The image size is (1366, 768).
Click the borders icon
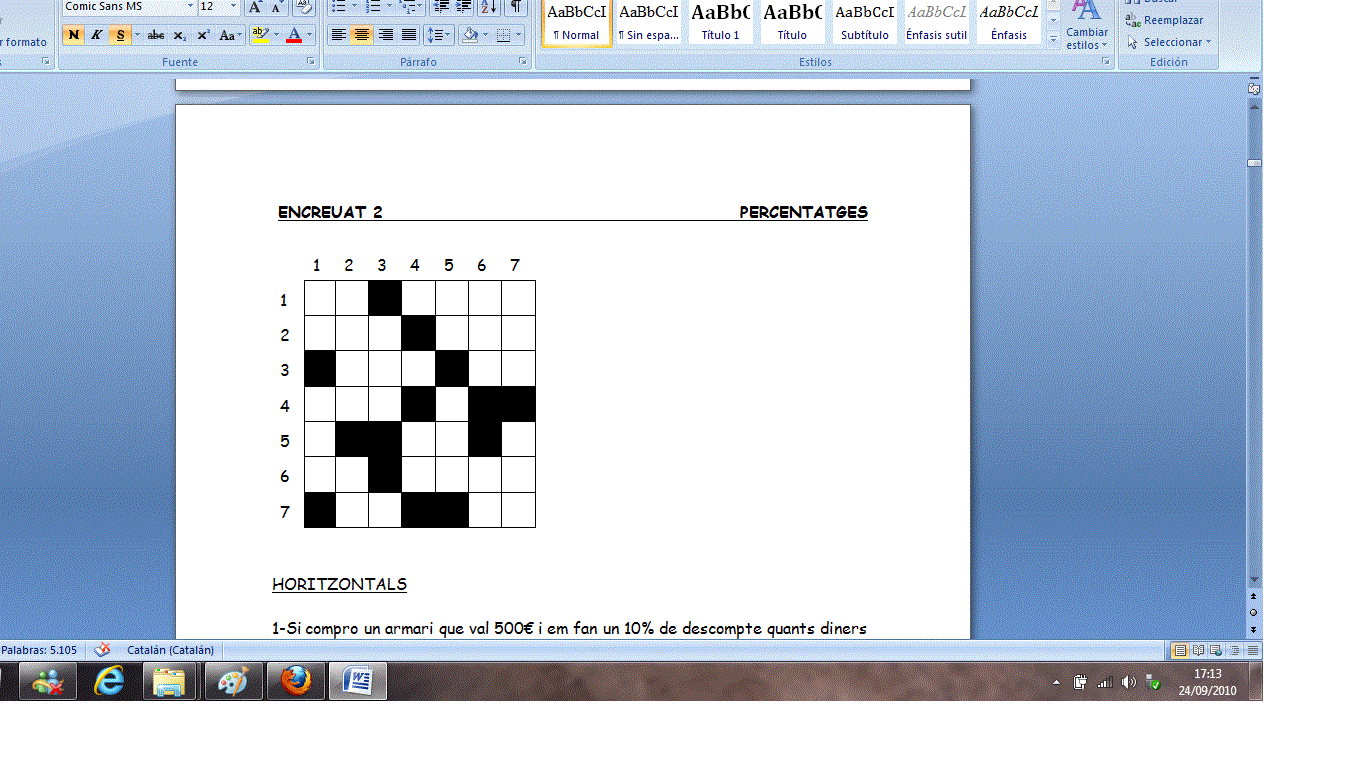pos(503,35)
